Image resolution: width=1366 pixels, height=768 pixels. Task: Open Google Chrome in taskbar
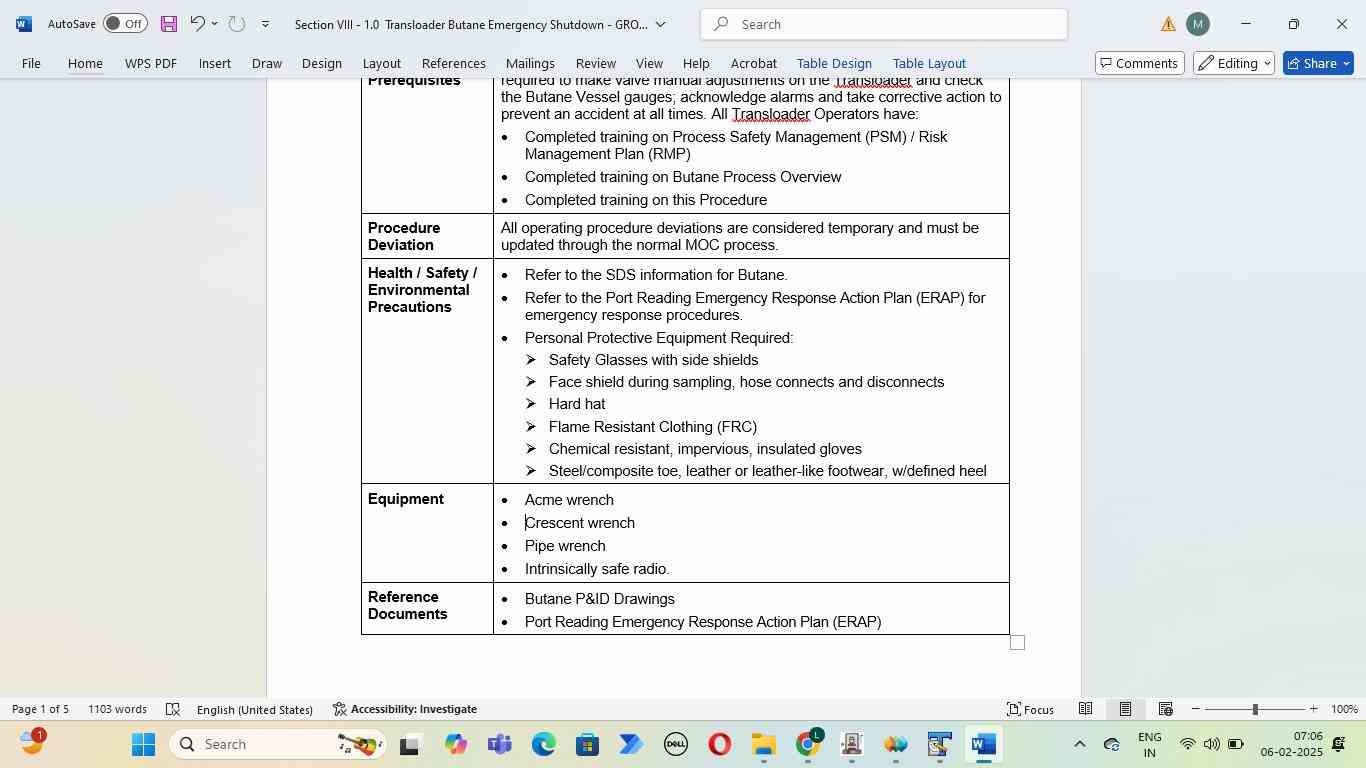[x=808, y=744]
